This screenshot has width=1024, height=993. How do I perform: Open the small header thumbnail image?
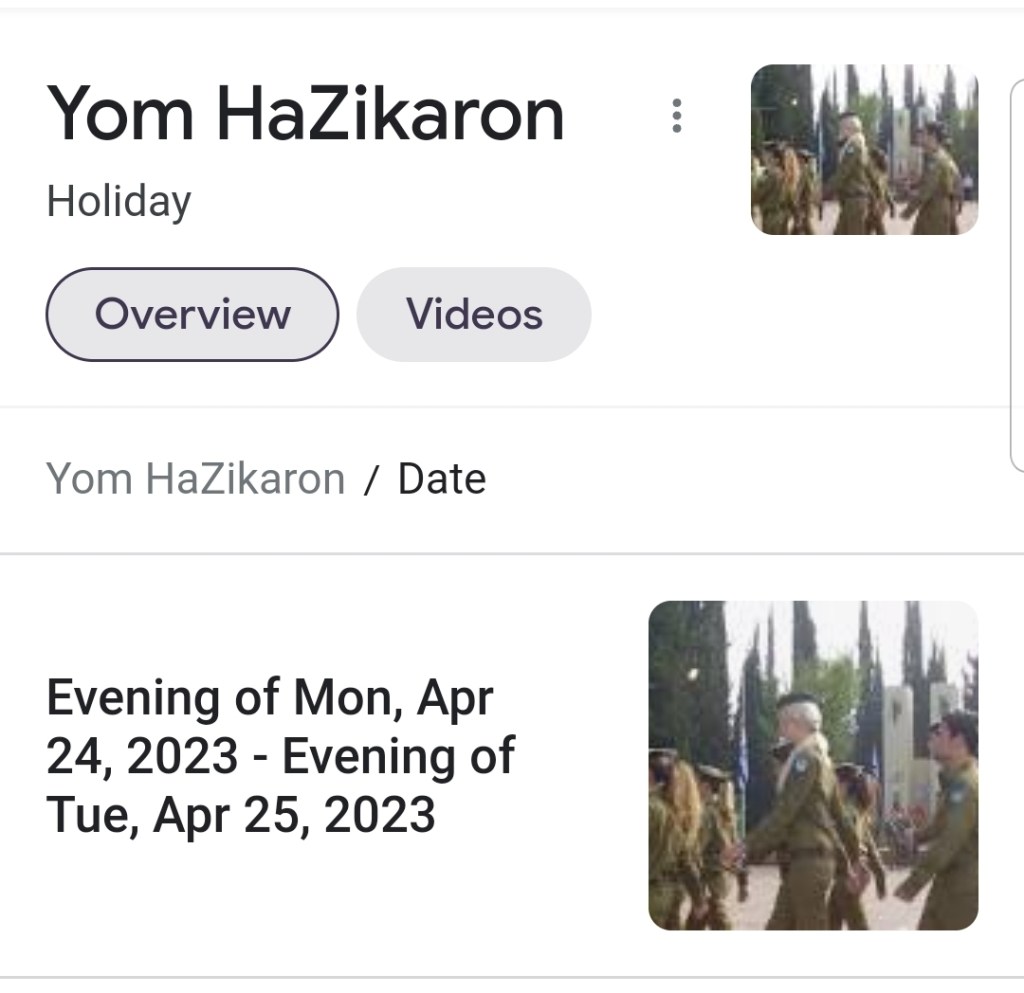coord(864,150)
